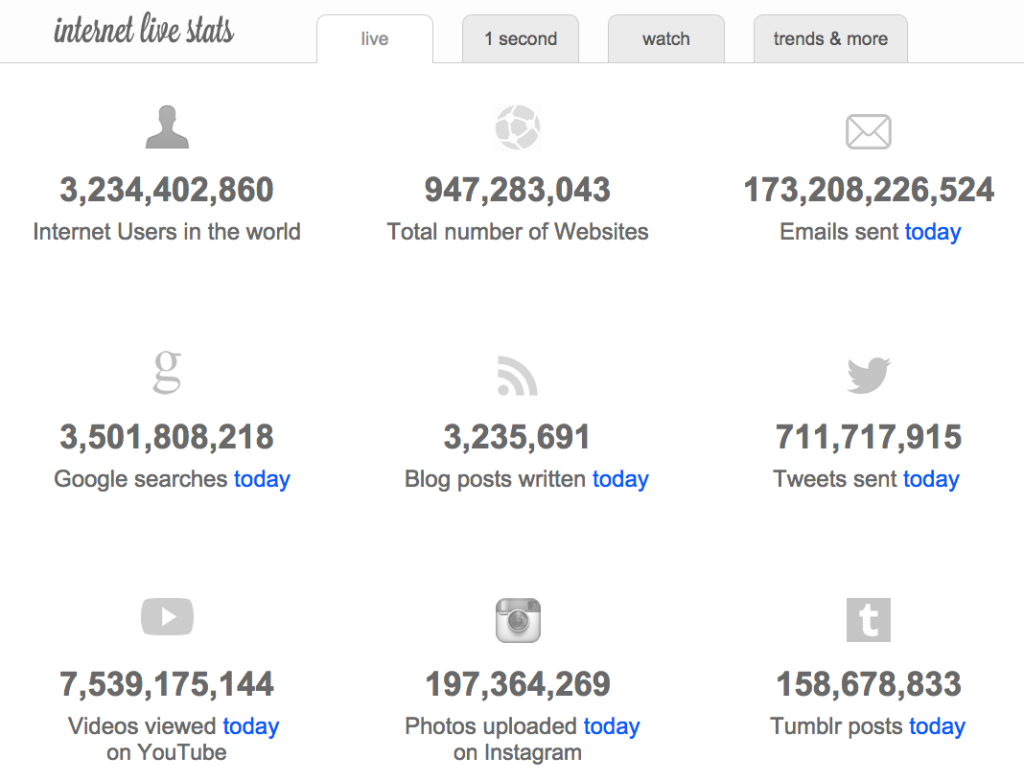Viewport: 1024px width, 781px height.
Task: Click the YouTube play icon
Action: pos(167,616)
